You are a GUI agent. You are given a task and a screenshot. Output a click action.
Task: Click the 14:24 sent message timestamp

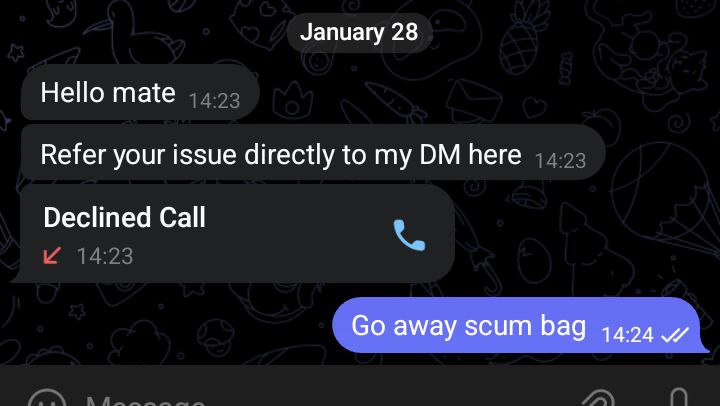627,335
